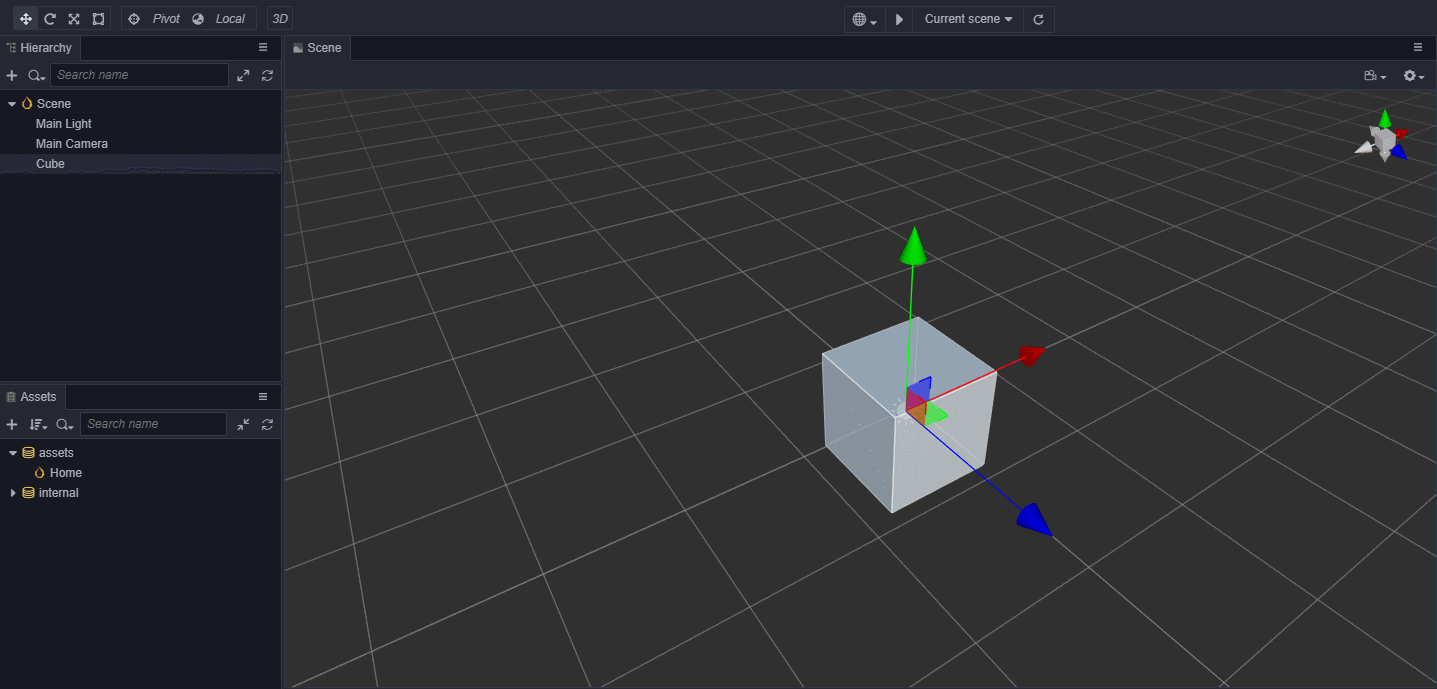The height and width of the screenshot is (689, 1437).
Task: Focus the Assets search name field
Action: coord(153,424)
